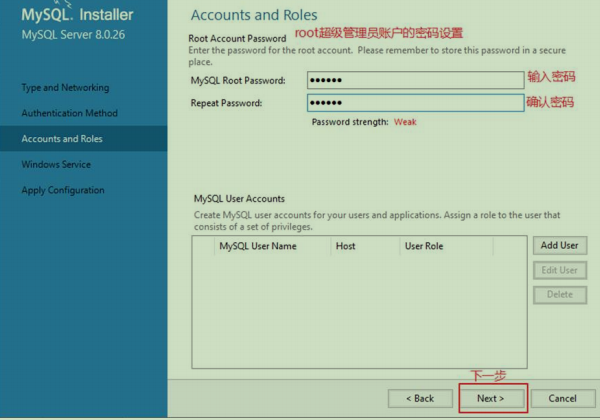Image resolution: width=600 pixels, height=420 pixels.
Task: Click the MySQL Installer logo title
Action: pyautogui.click(x=77, y=15)
